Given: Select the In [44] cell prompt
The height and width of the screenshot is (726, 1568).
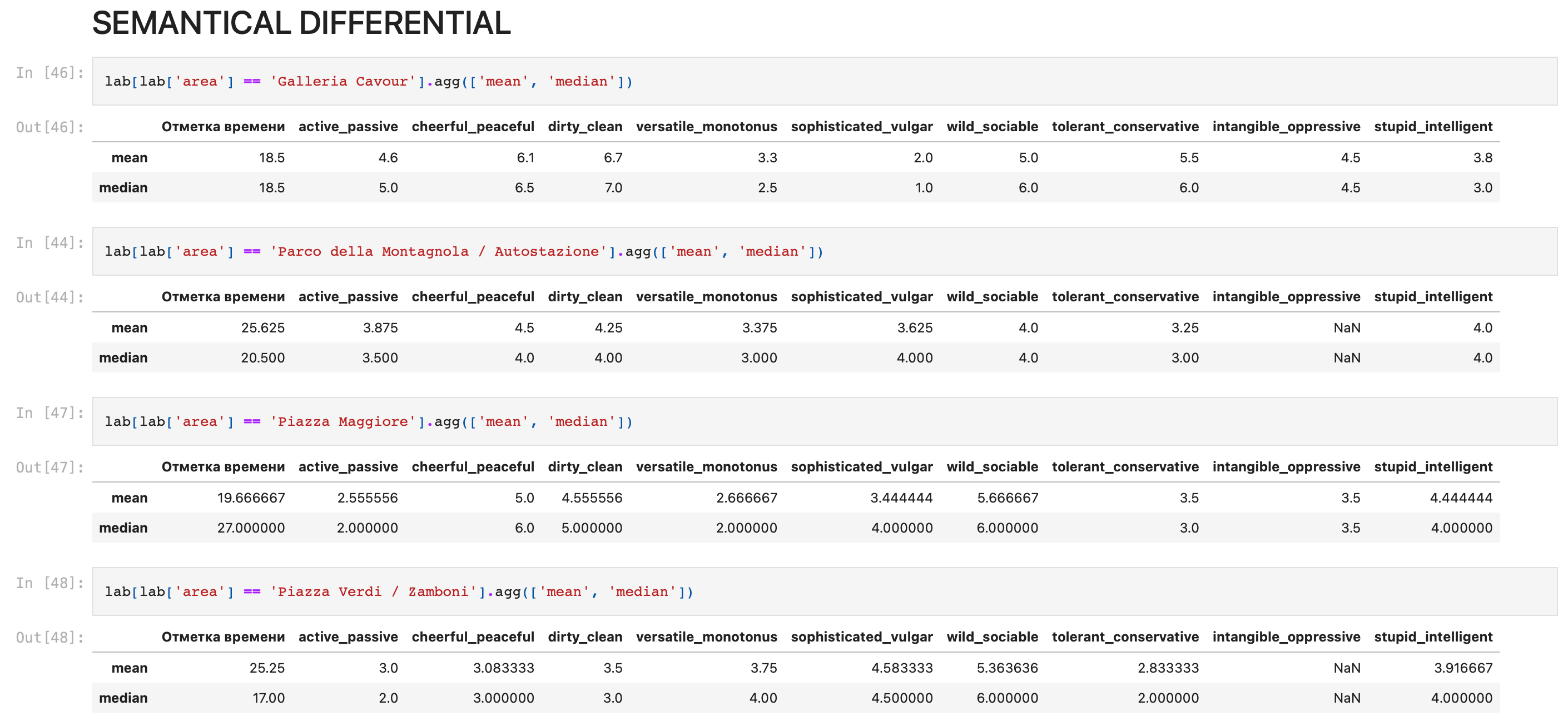Looking at the screenshot, I should pyautogui.click(x=50, y=243).
